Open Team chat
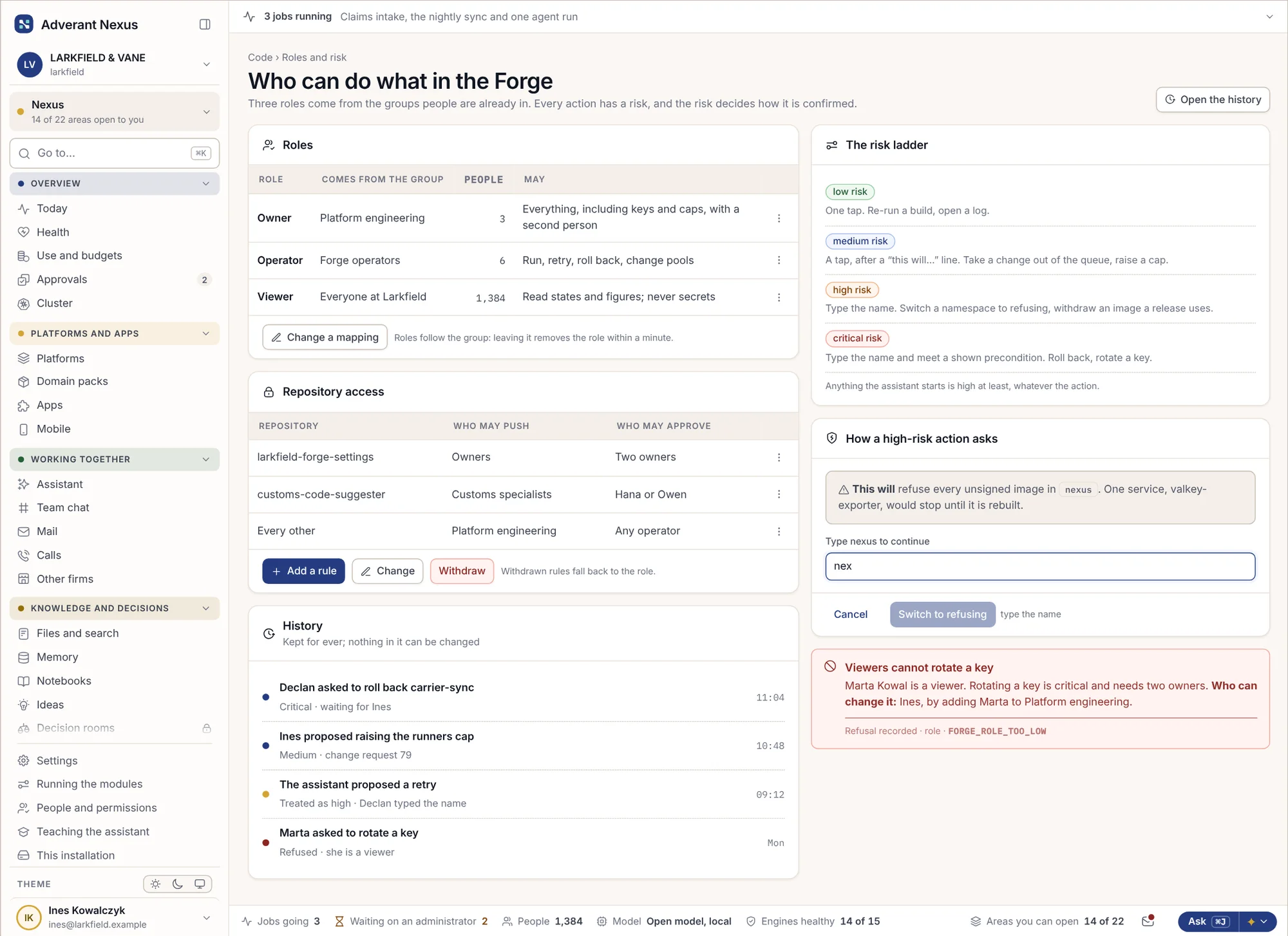Viewport: 1288px width, 936px height. [115, 508]
